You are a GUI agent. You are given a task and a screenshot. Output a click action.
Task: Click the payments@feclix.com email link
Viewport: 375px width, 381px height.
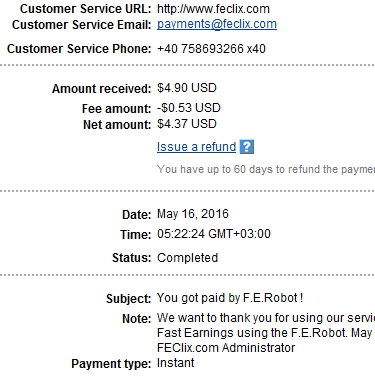tap(217, 24)
